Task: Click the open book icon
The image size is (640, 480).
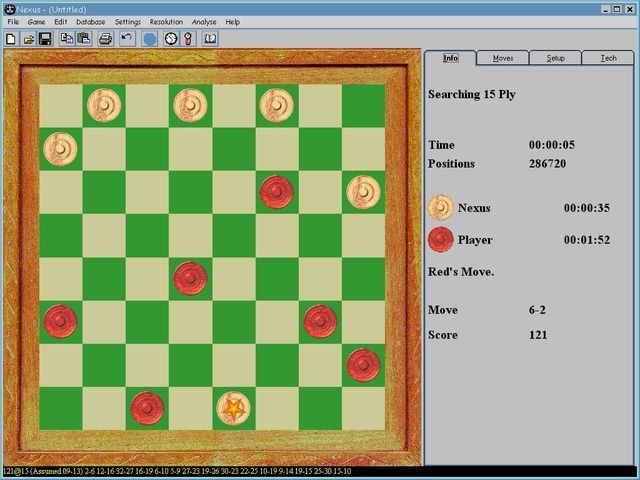Action: coord(210,39)
